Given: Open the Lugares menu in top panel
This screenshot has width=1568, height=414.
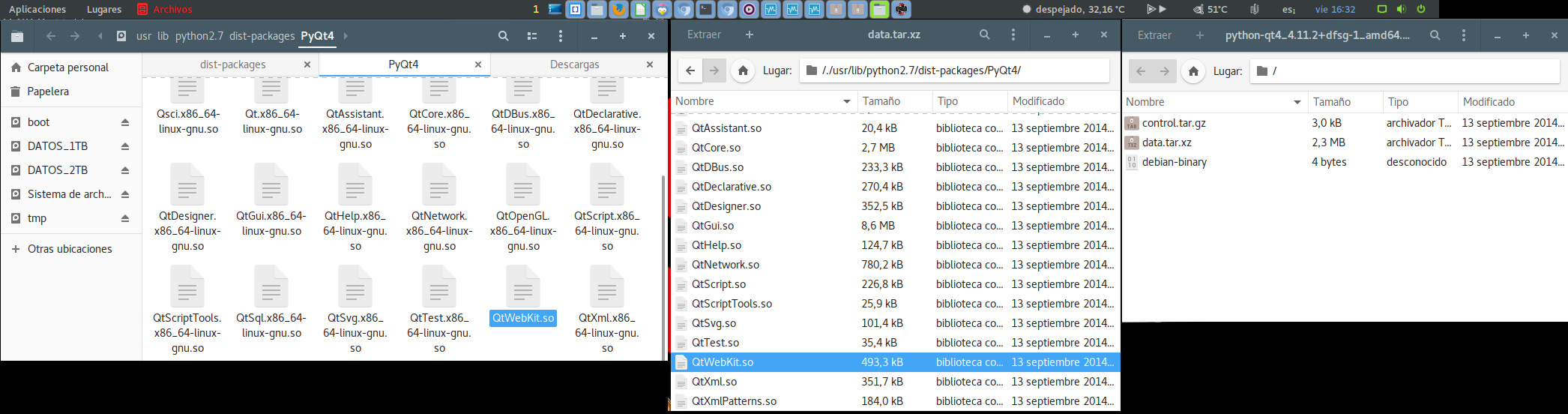Looking at the screenshot, I should click(x=104, y=9).
